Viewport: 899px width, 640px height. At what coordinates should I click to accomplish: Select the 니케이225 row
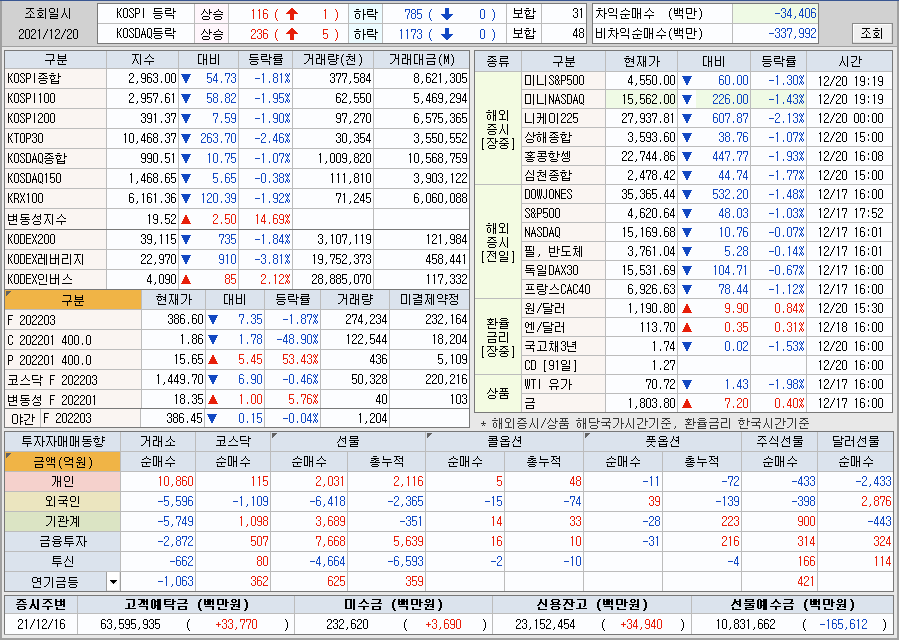707,118
